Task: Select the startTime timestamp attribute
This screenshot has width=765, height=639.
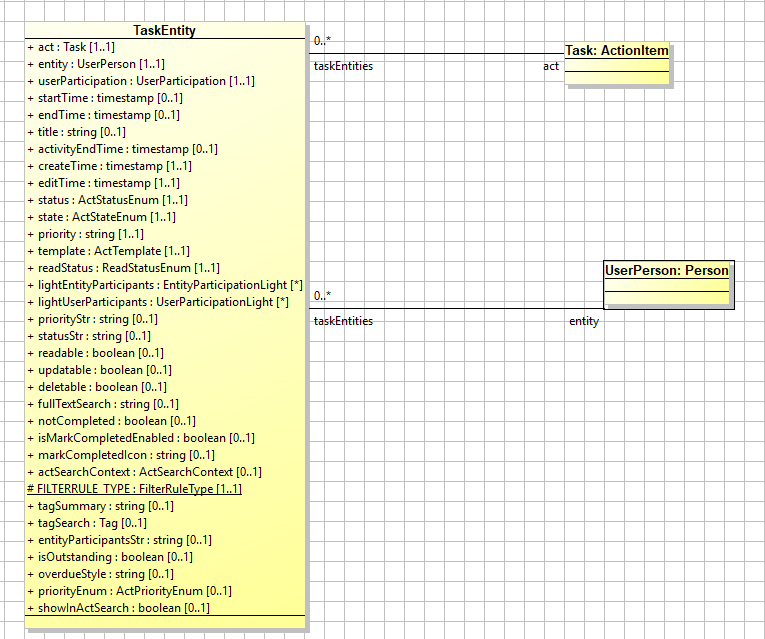Action: pyautogui.click(x=104, y=98)
